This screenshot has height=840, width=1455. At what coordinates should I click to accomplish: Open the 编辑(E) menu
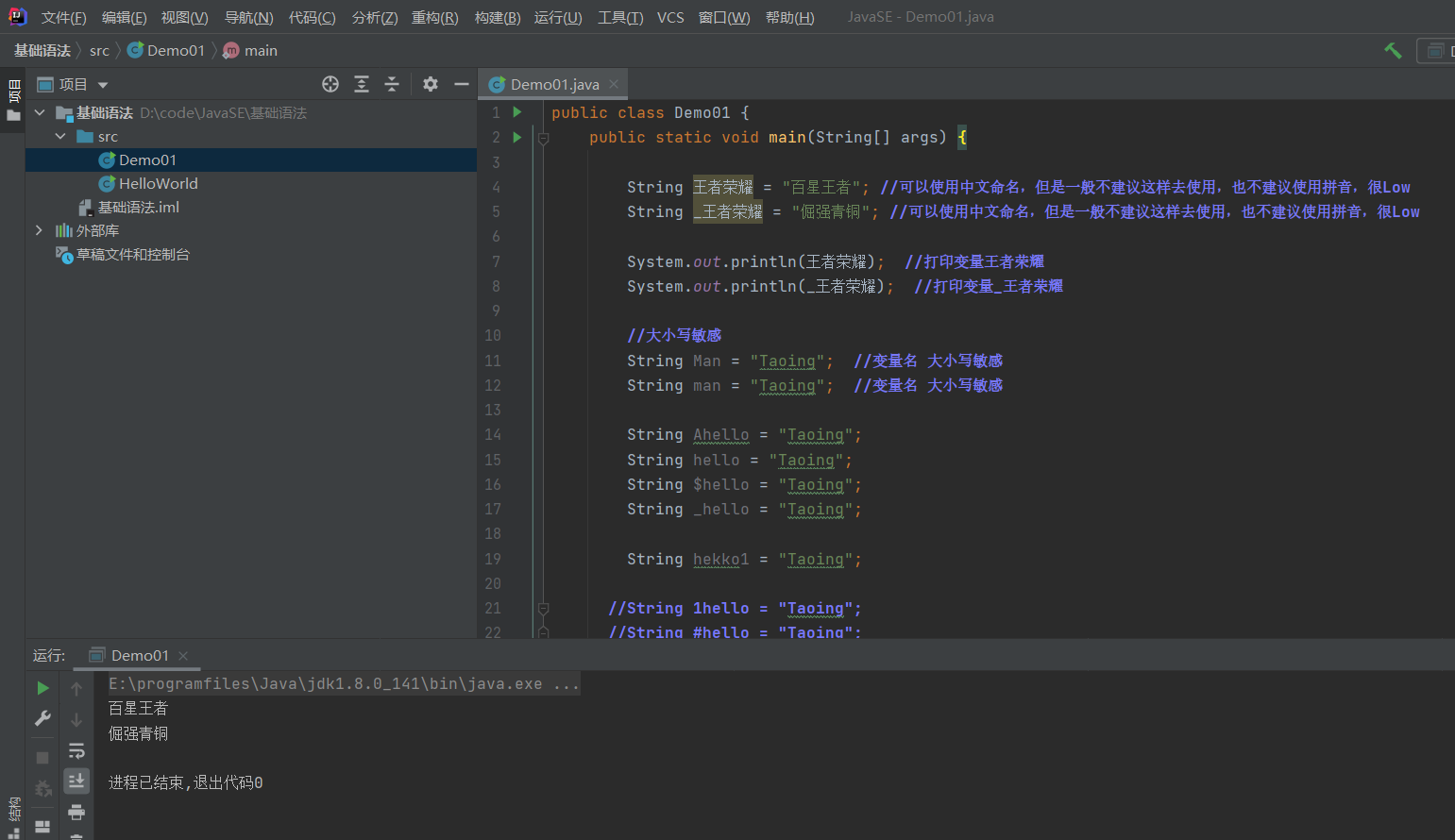pos(124,18)
